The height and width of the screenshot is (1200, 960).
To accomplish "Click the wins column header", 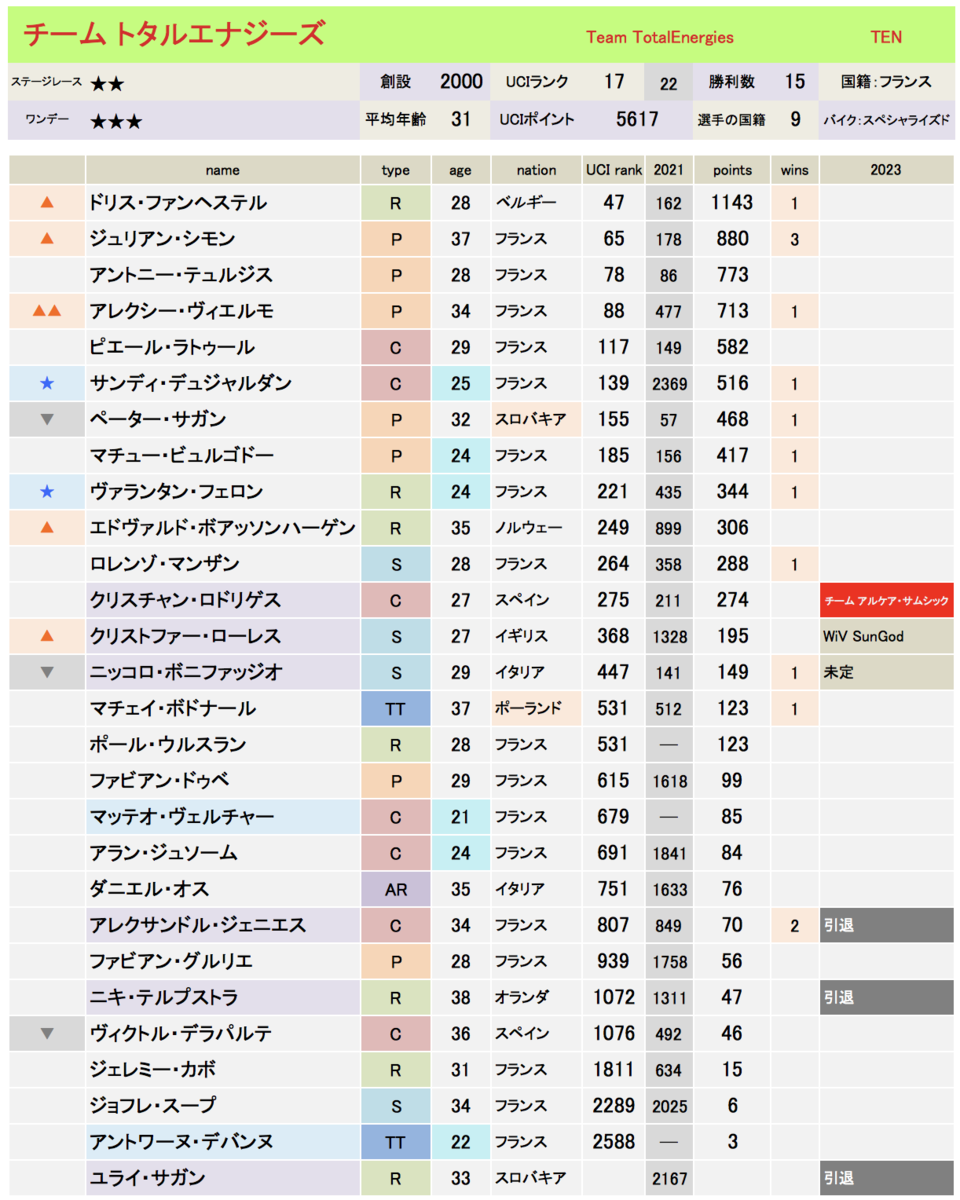I will pos(795,170).
